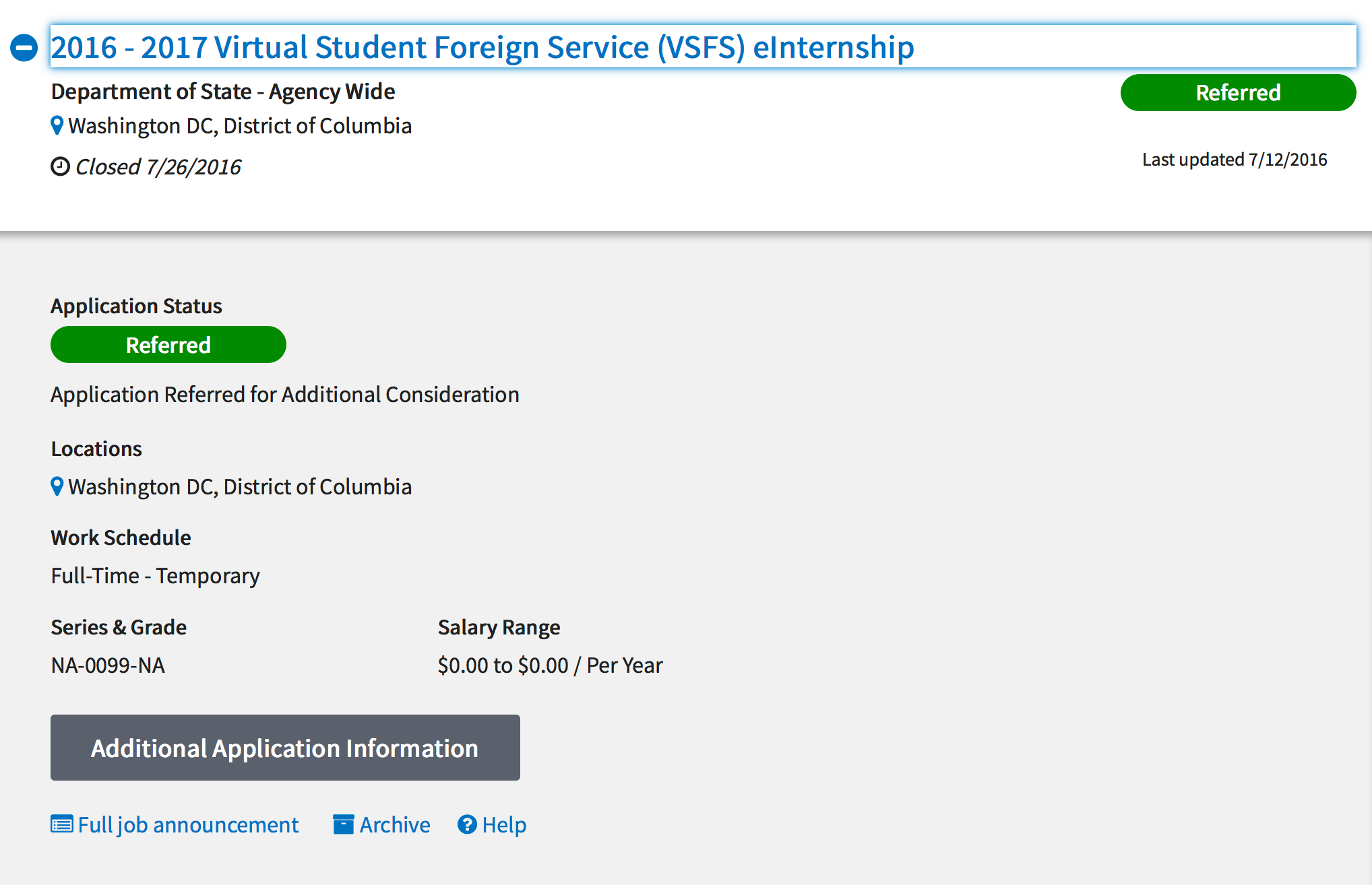Open the Full job announcement text link
The height and width of the screenshot is (885, 1372).
pos(188,824)
